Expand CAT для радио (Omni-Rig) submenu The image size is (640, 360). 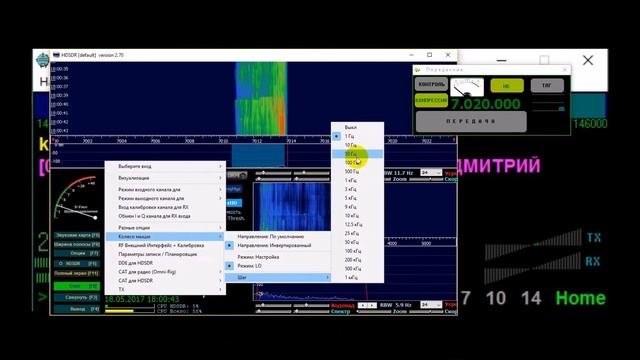[x=165, y=272]
